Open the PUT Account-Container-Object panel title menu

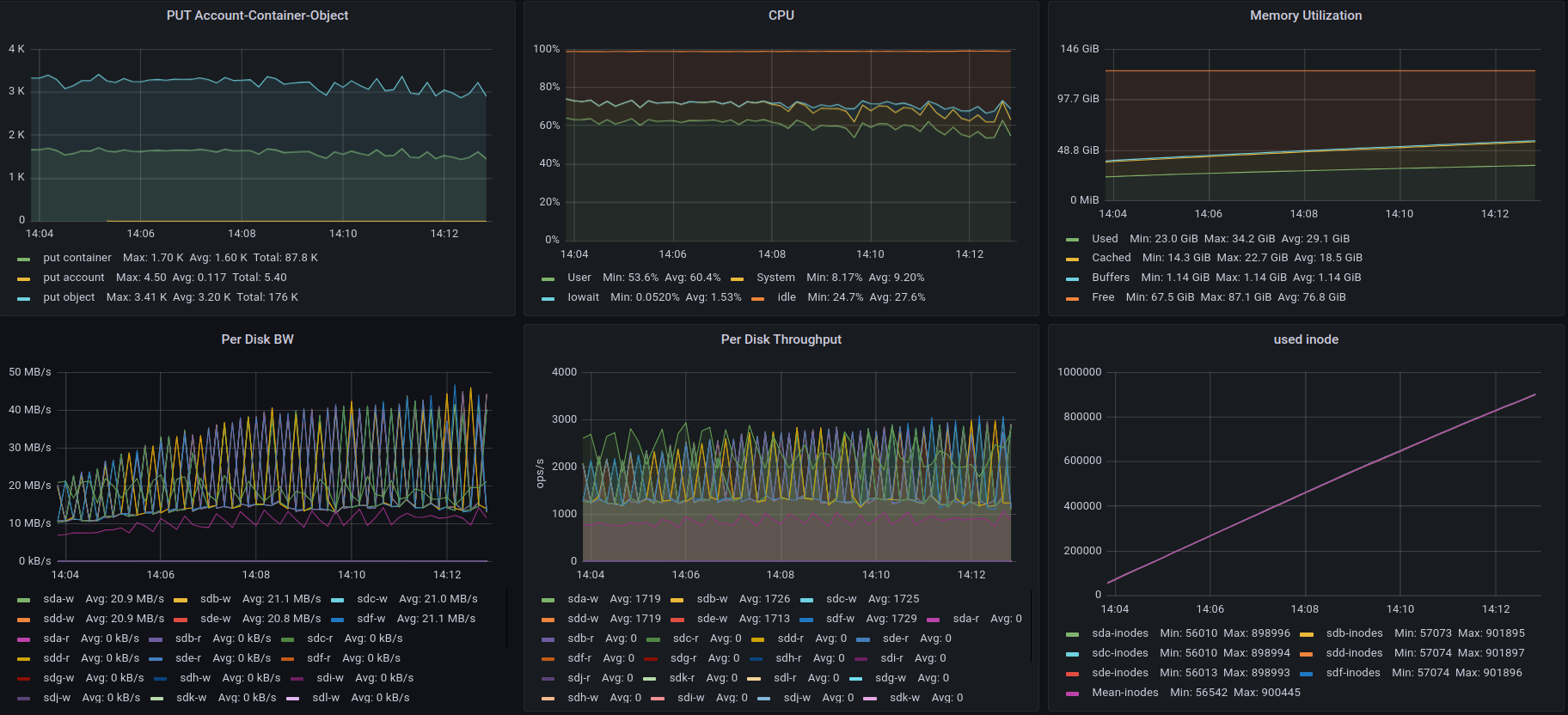pos(257,15)
